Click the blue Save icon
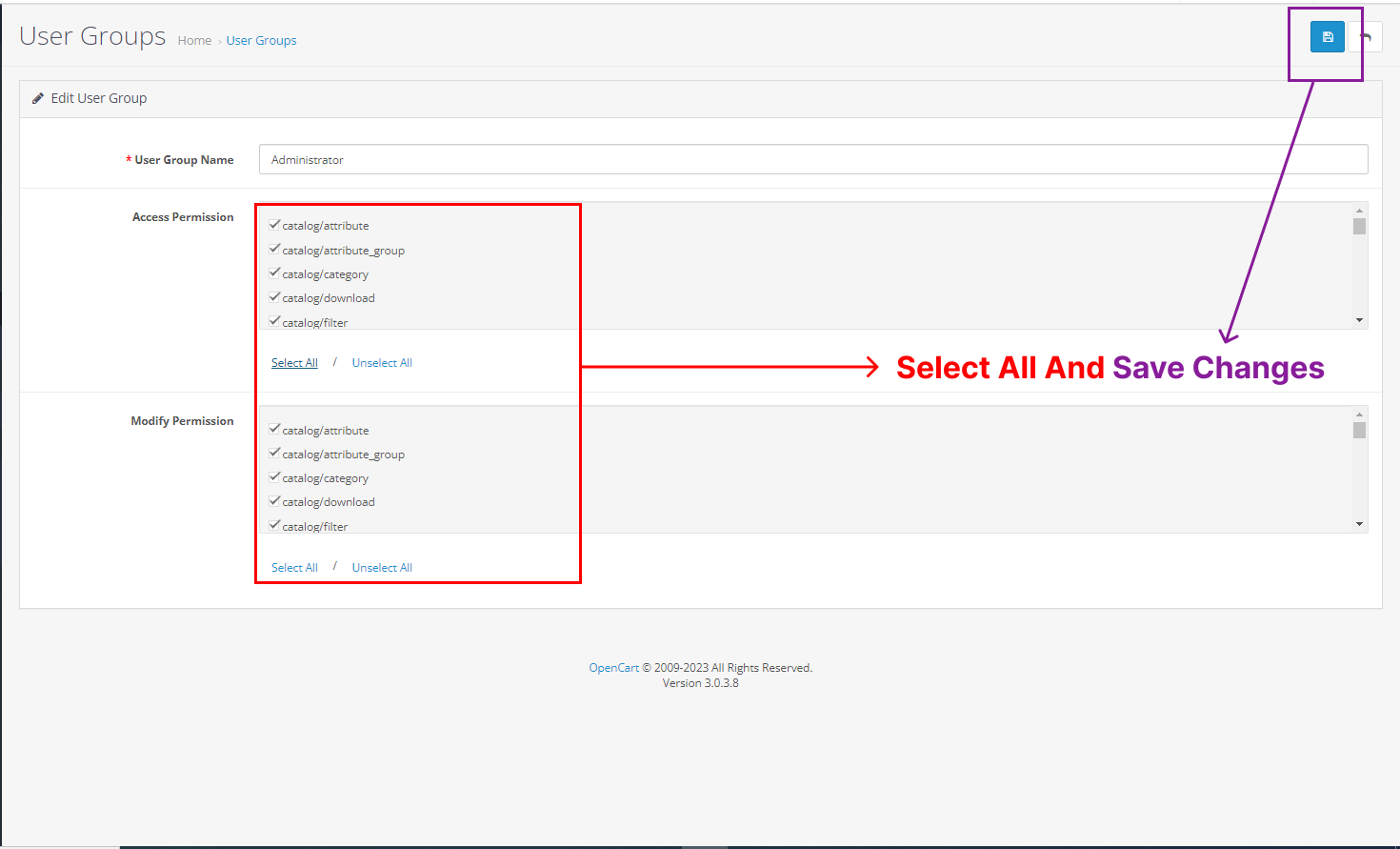 click(x=1326, y=36)
